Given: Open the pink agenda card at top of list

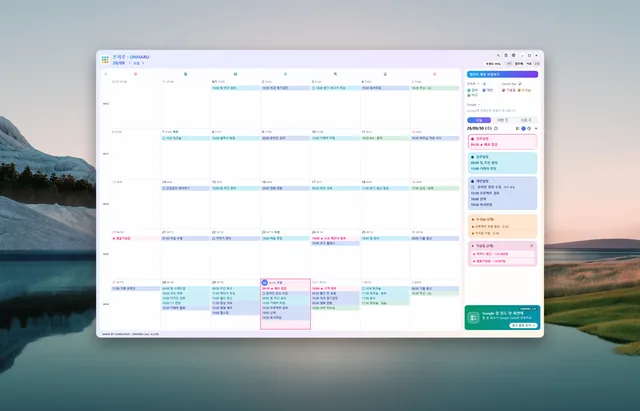Looking at the screenshot, I should click(x=502, y=142).
